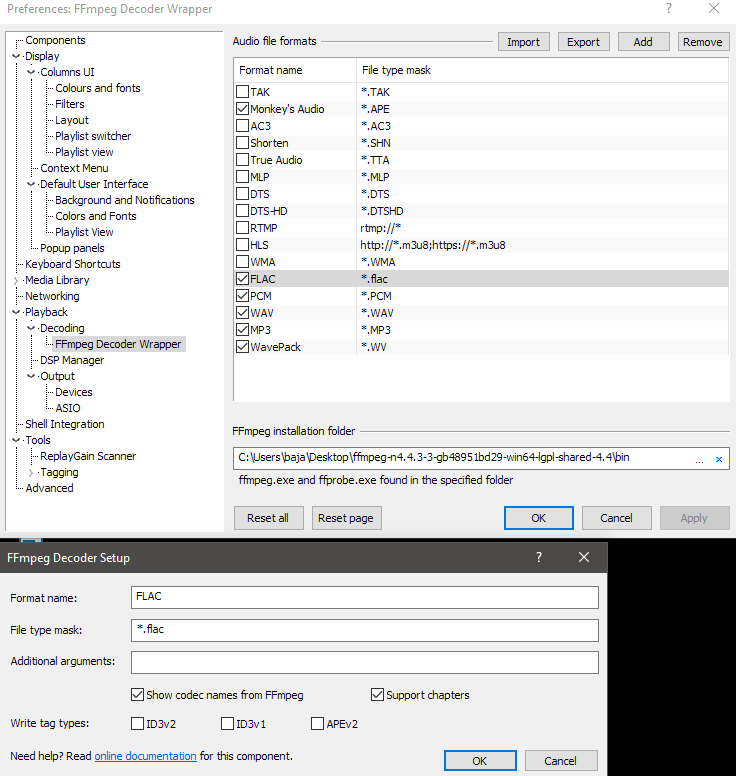The width and height of the screenshot is (736, 776).
Task: Click into the Format name field
Action: pos(365,597)
